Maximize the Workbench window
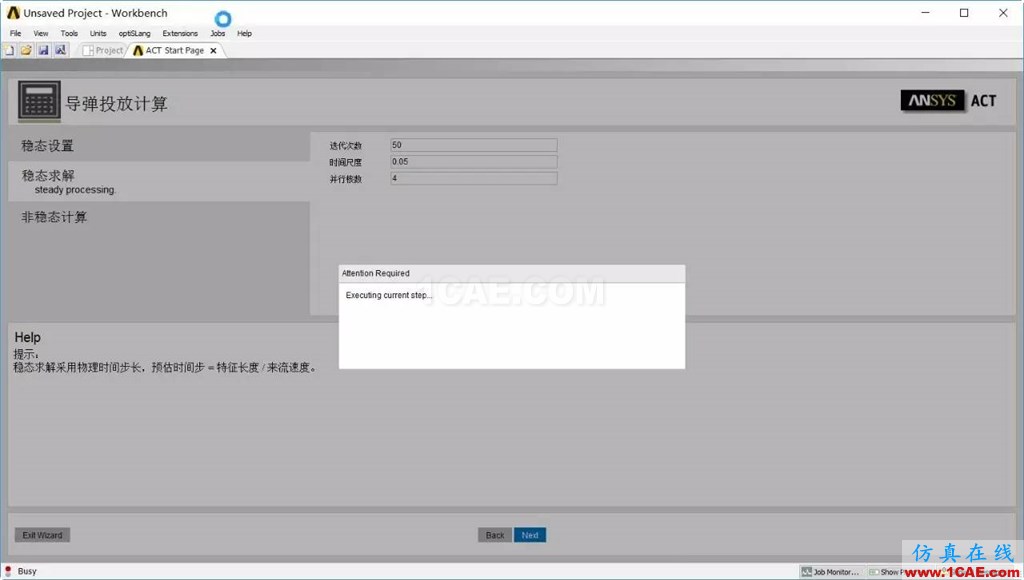The height and width of the screenshot is (580, 1024). coord(964,12)
